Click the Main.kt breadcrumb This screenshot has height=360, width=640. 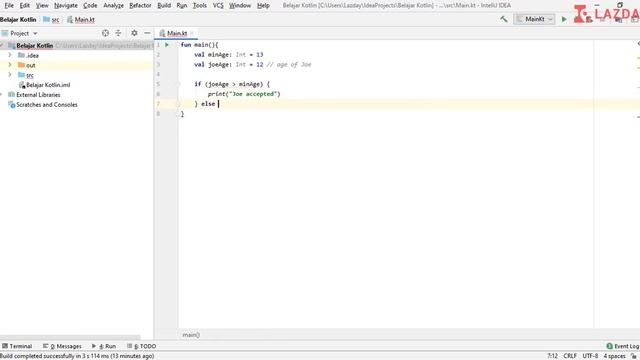81,20
